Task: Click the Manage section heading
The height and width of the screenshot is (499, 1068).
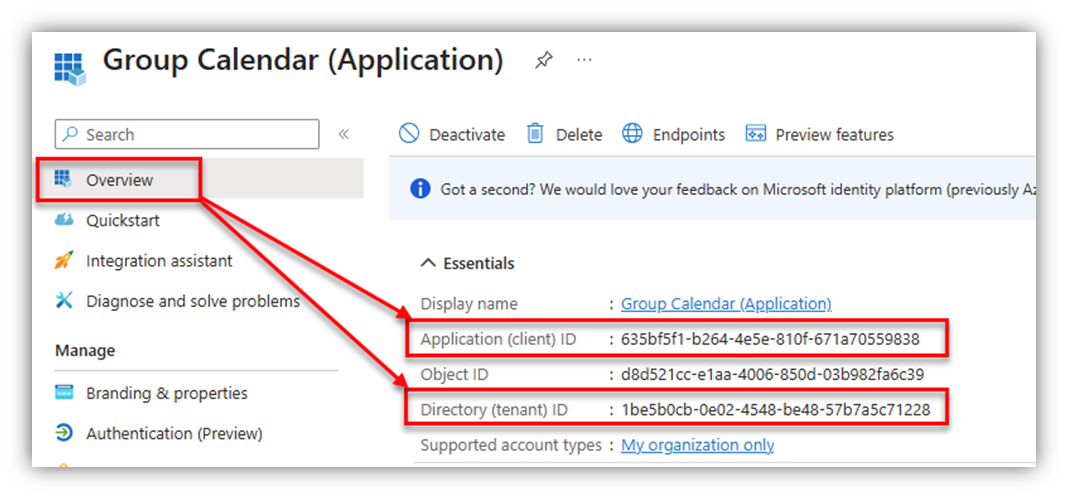Action: click(x=85, y=351)
